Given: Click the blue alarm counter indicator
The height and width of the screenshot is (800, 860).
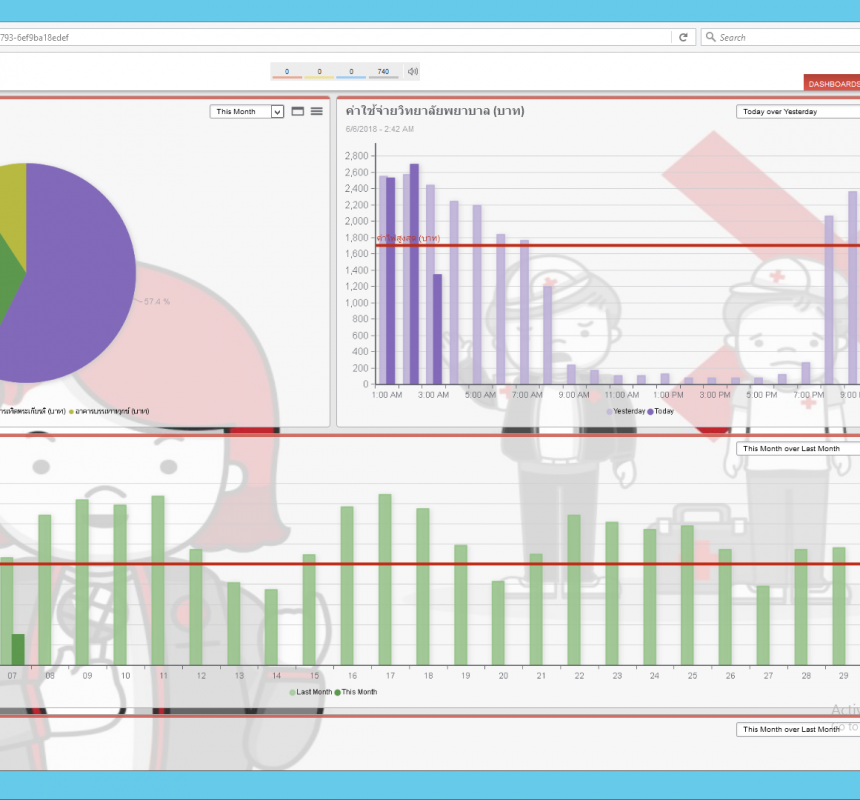Looking at the screenshot, I should click(x=351, y=72).
